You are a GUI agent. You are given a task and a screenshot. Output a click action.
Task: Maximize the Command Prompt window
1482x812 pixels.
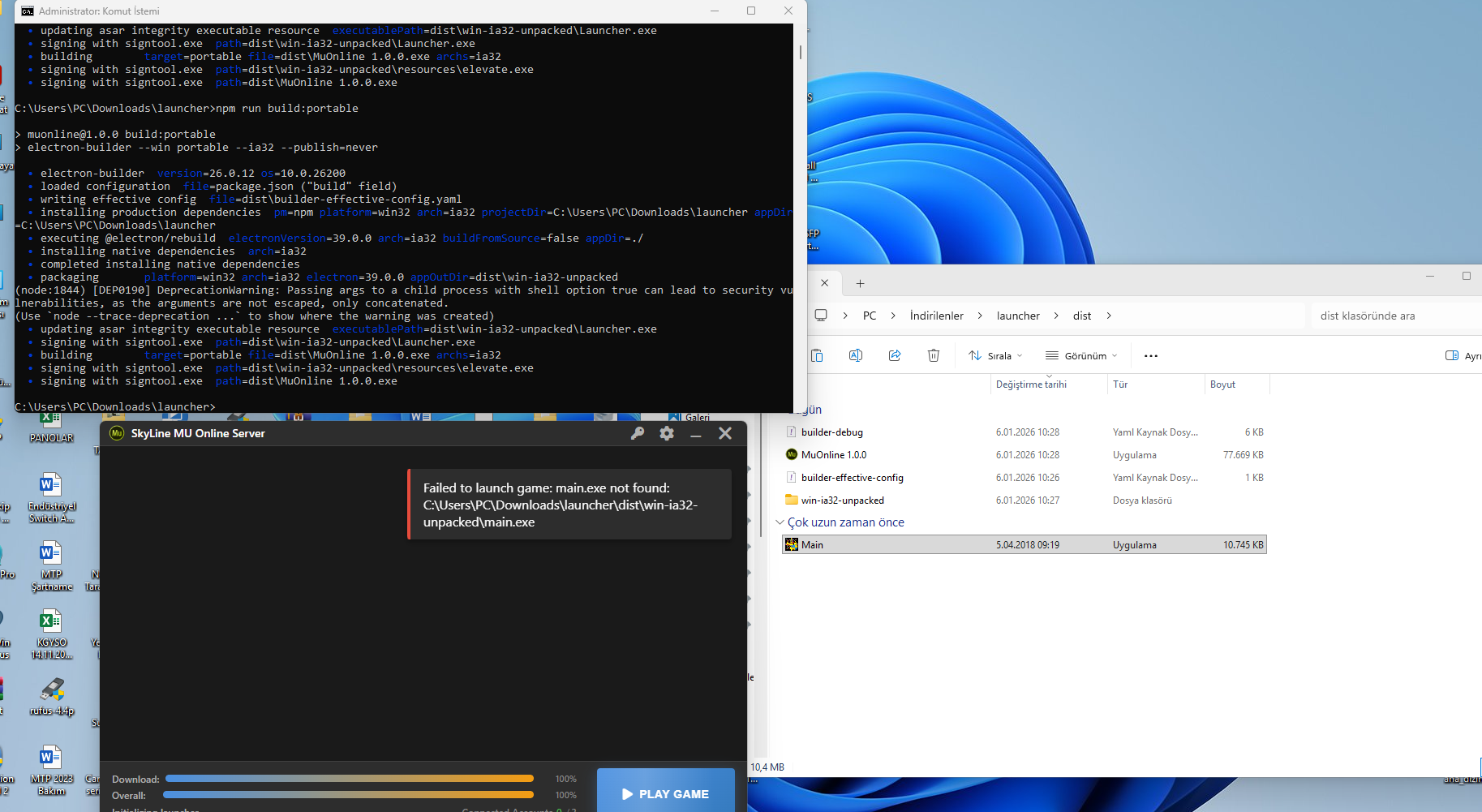(751, 11)
